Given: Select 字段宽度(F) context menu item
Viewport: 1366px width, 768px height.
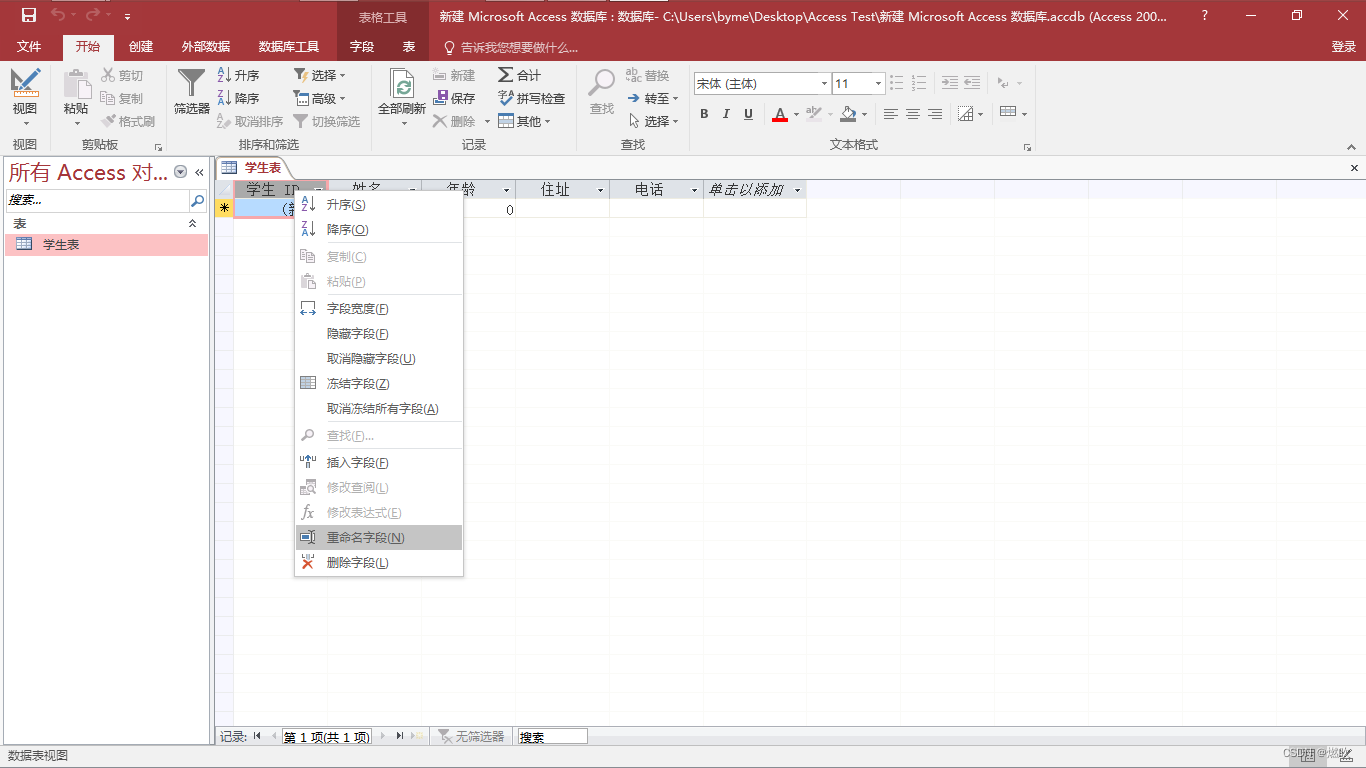Looking at the screenshot, I should 379,309.
